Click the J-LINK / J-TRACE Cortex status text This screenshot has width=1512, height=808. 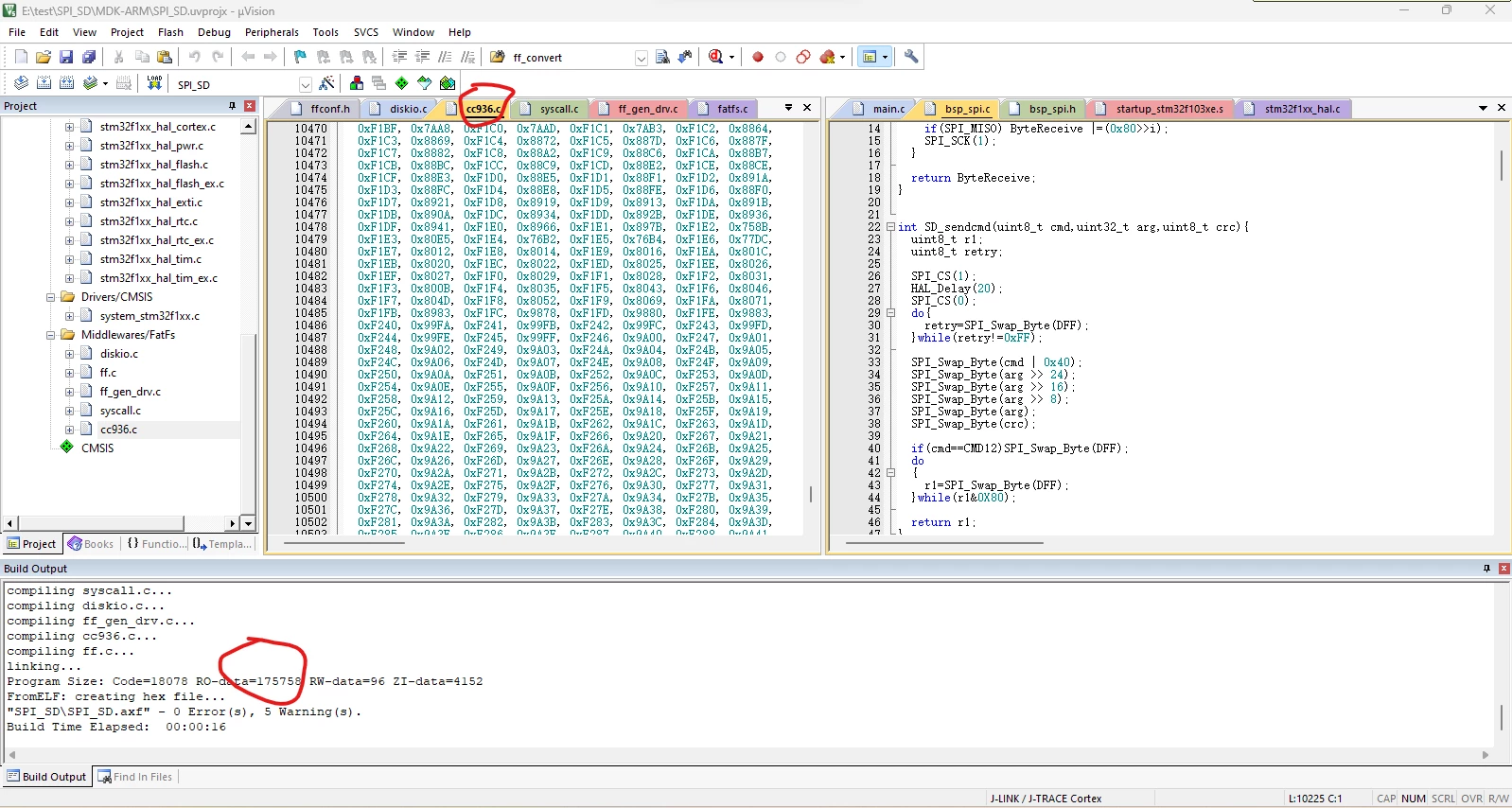1046,799
